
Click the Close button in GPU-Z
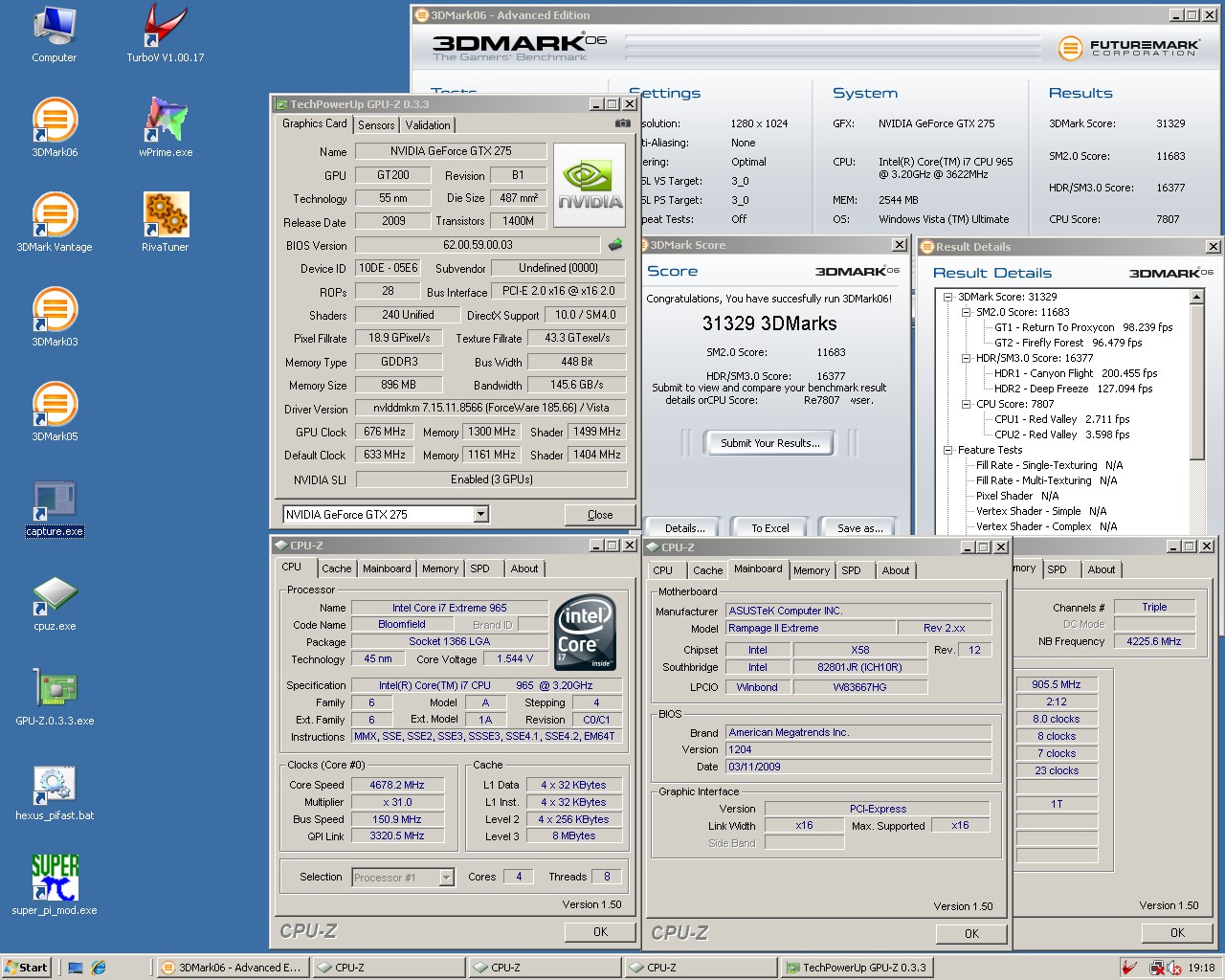[600, 515]
